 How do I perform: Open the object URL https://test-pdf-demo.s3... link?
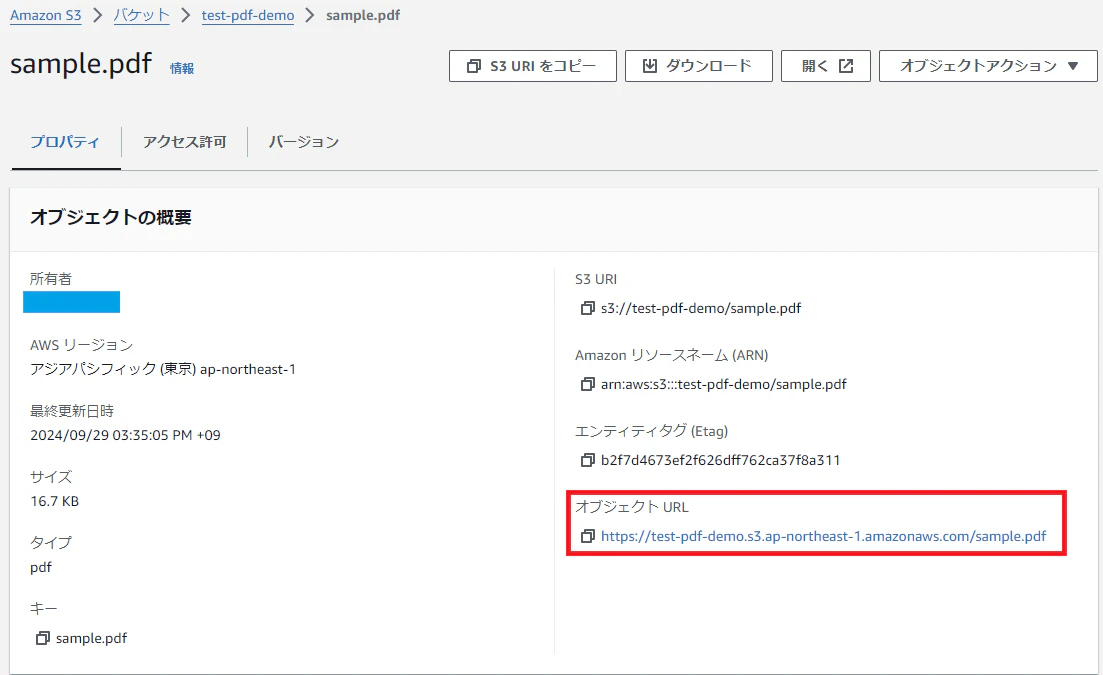(x=824, y=536)
